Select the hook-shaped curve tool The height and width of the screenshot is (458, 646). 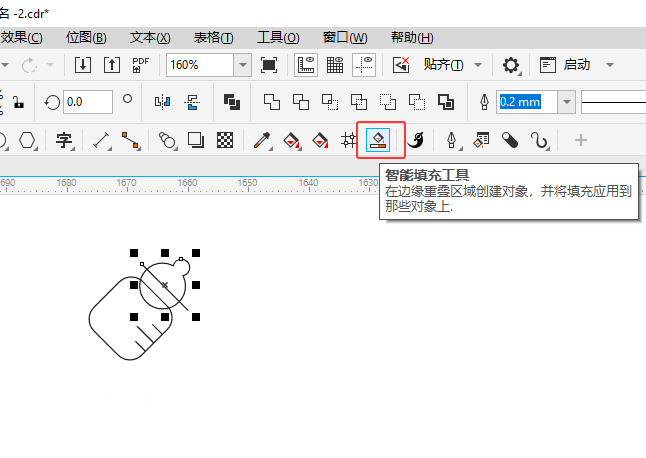point(539,140)
